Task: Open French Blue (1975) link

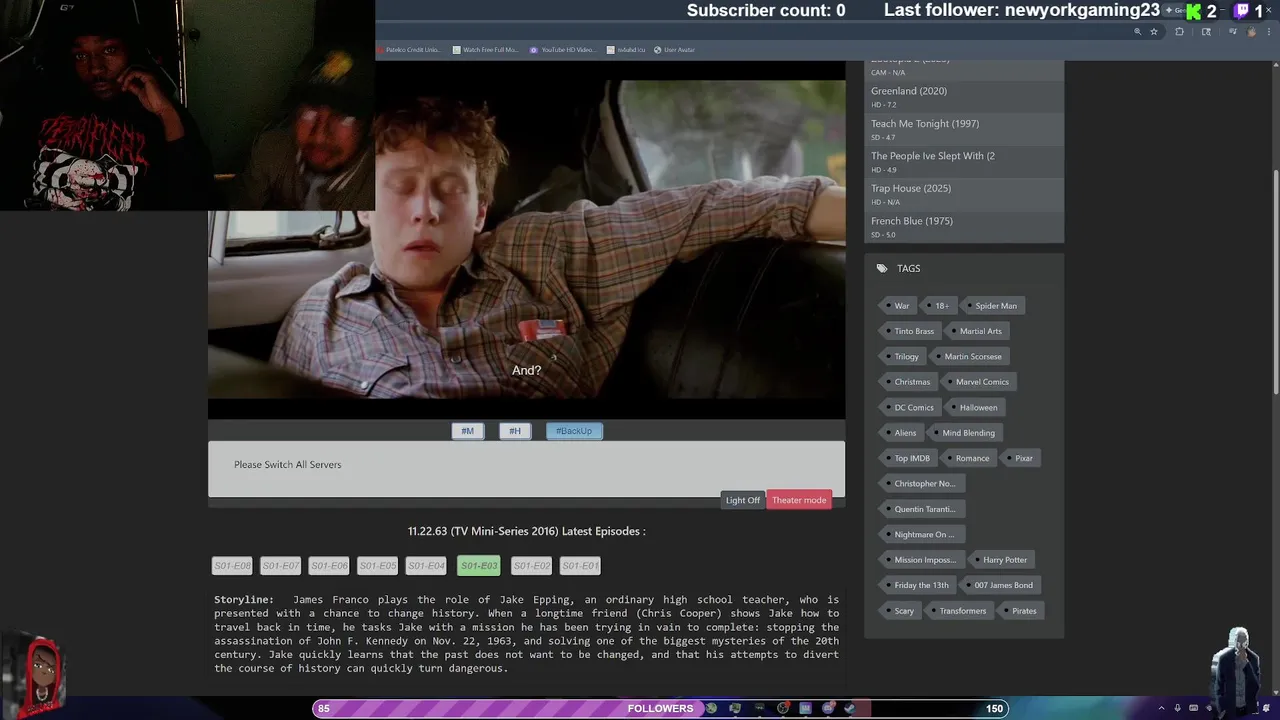Action: pos(912,221)
